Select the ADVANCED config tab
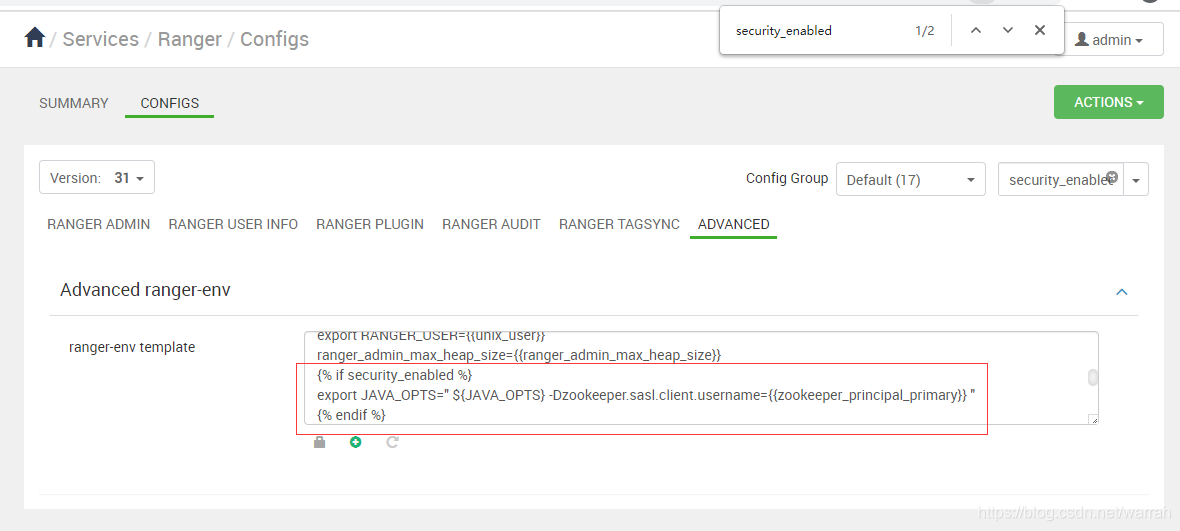This screenshot has height=531, width=1180. (x=734, y=224)
